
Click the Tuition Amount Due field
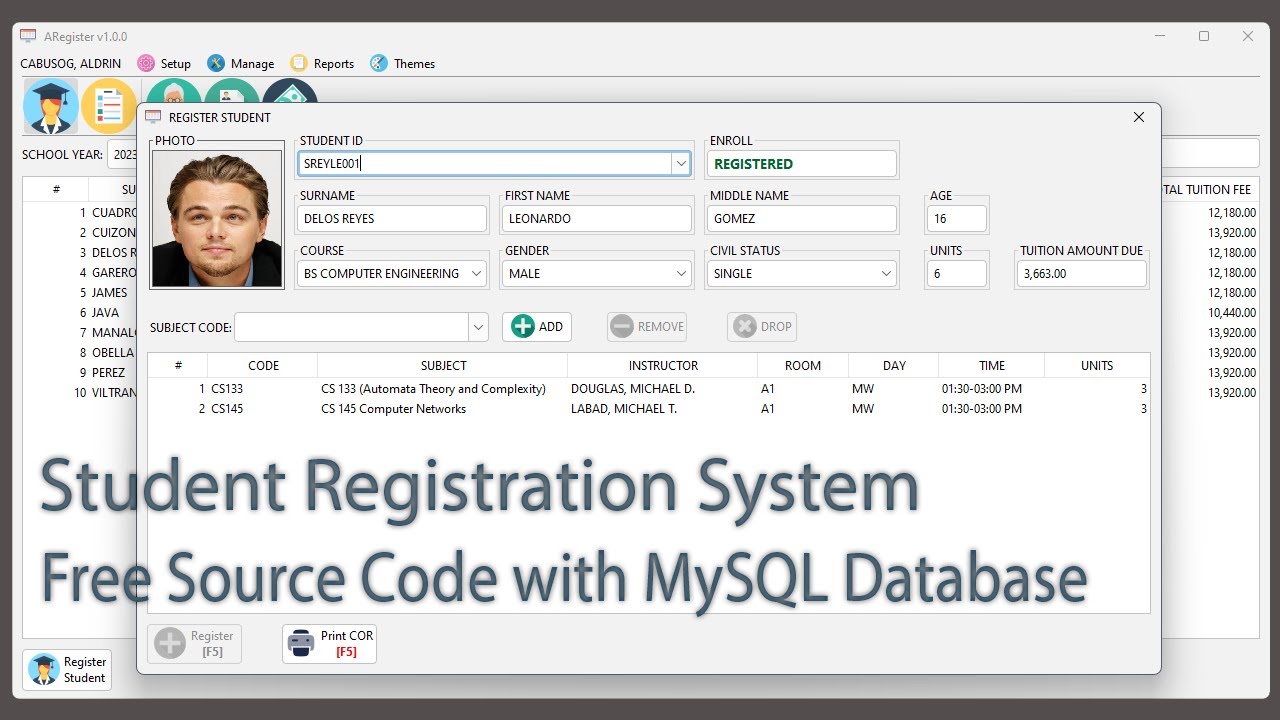pos(1082,273)
